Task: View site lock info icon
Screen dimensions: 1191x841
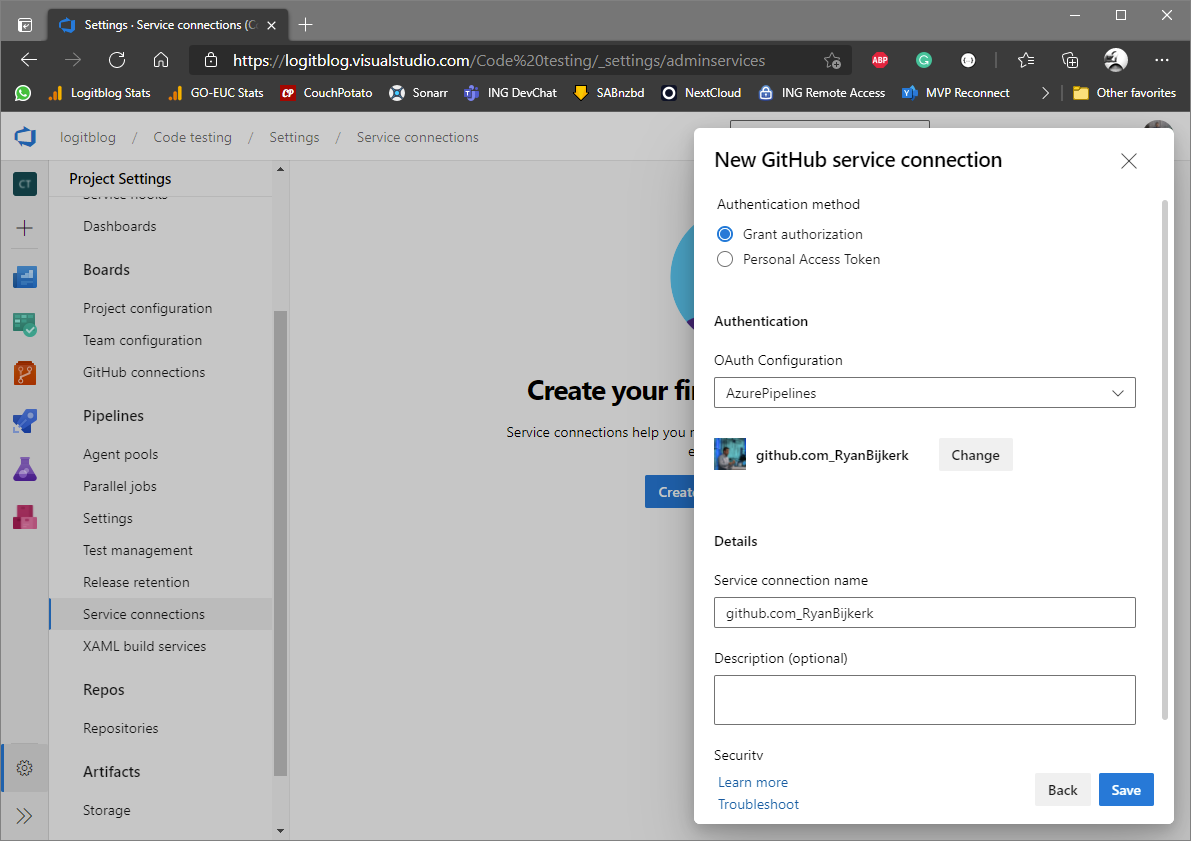Action: coord(211,60)
